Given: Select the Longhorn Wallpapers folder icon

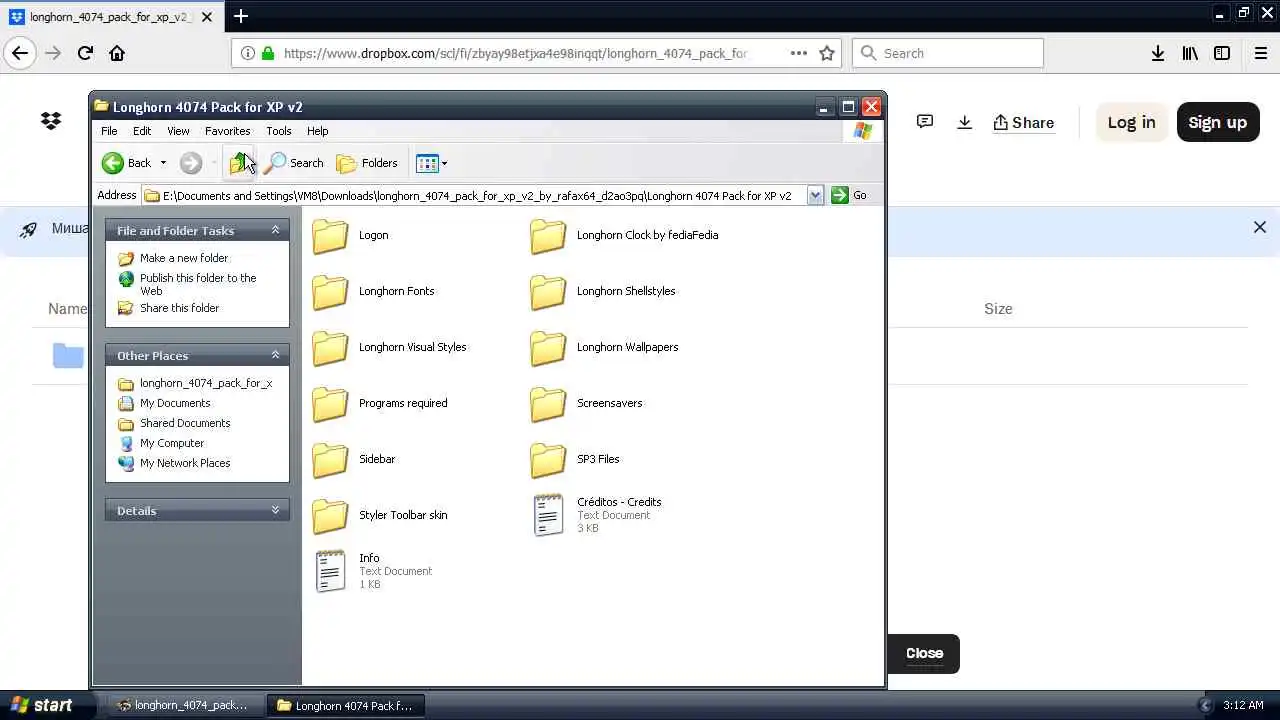Looking at the screenshot, I should point(548,348).
